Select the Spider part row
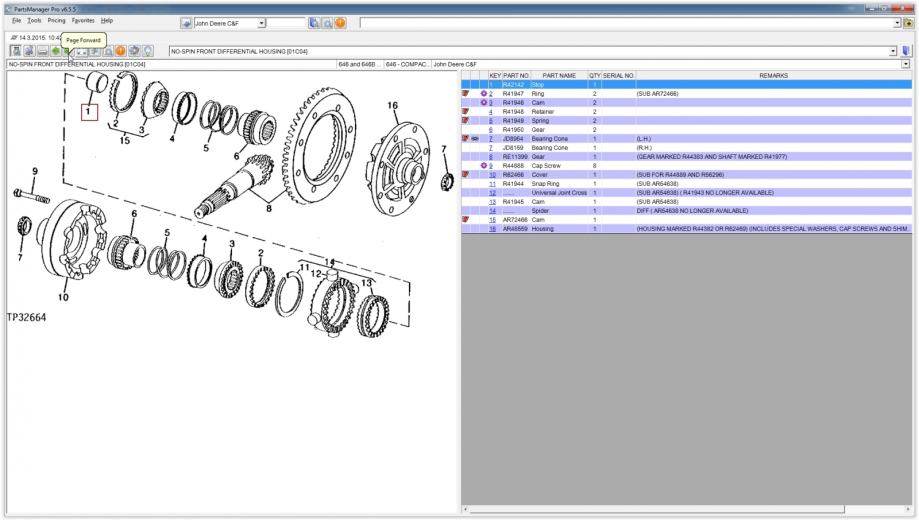Screen dimensions: 919x520 click(686, 210)
